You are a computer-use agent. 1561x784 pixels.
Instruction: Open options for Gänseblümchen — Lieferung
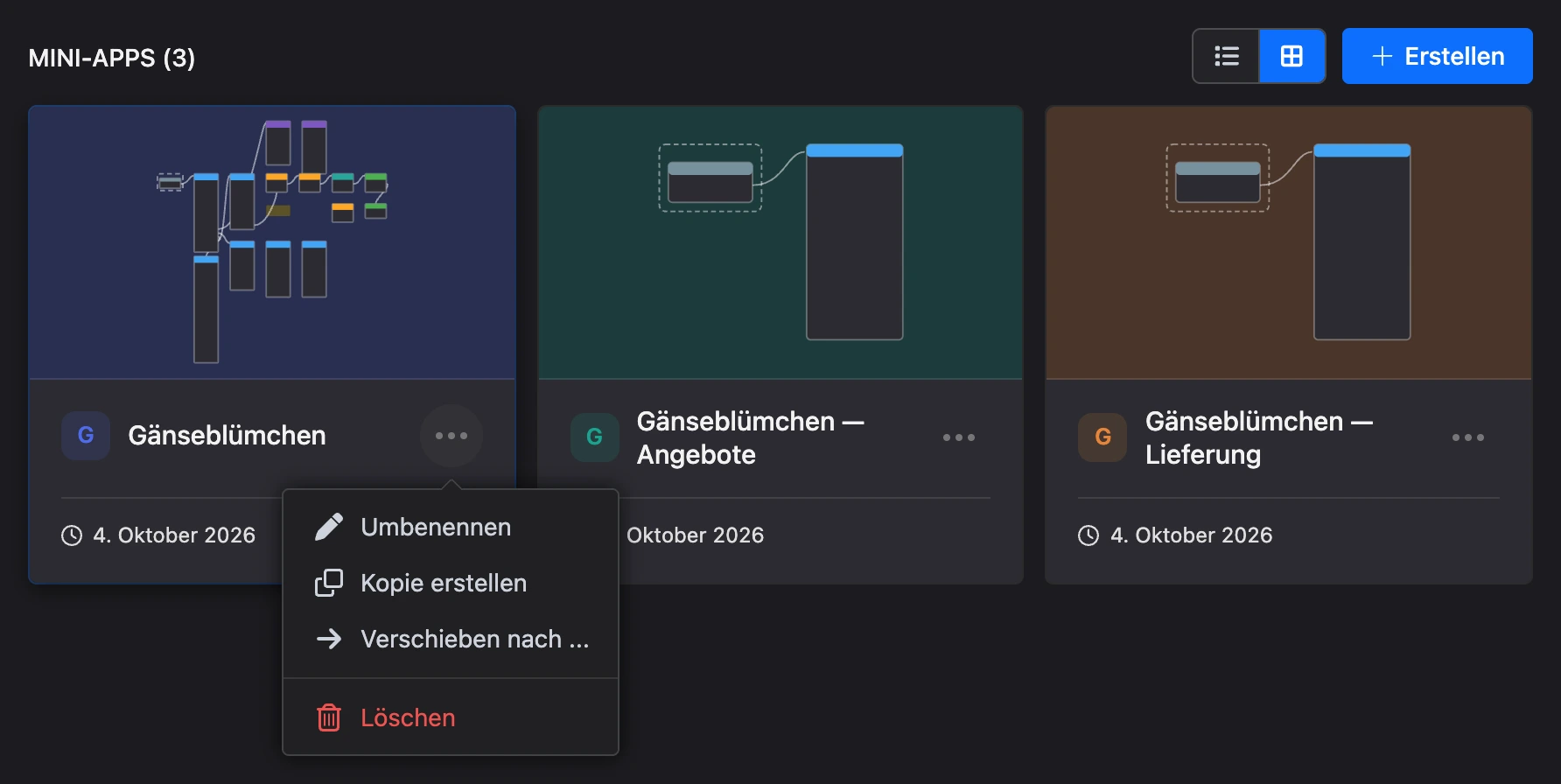pyautogui.click(x=1468, y=437)
